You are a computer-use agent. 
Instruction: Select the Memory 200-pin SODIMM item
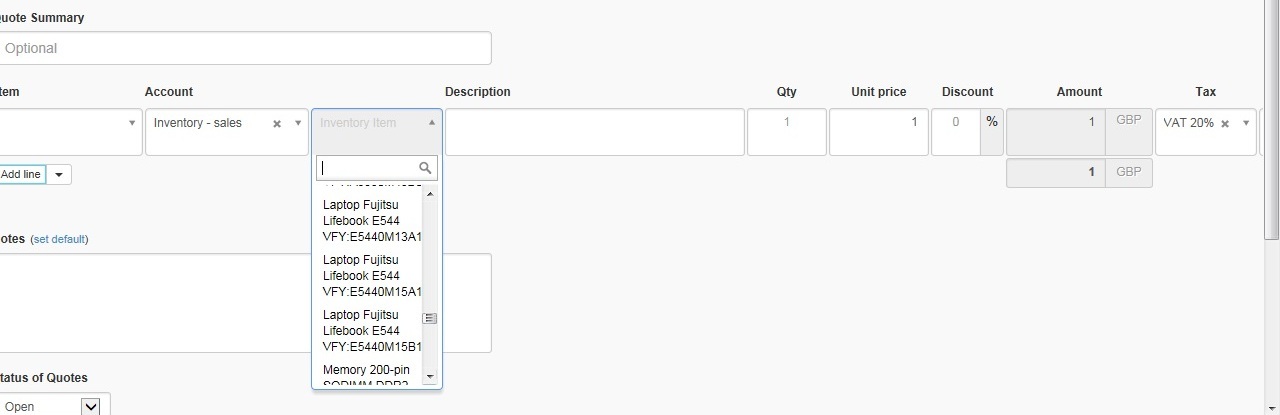click(366, 376)
